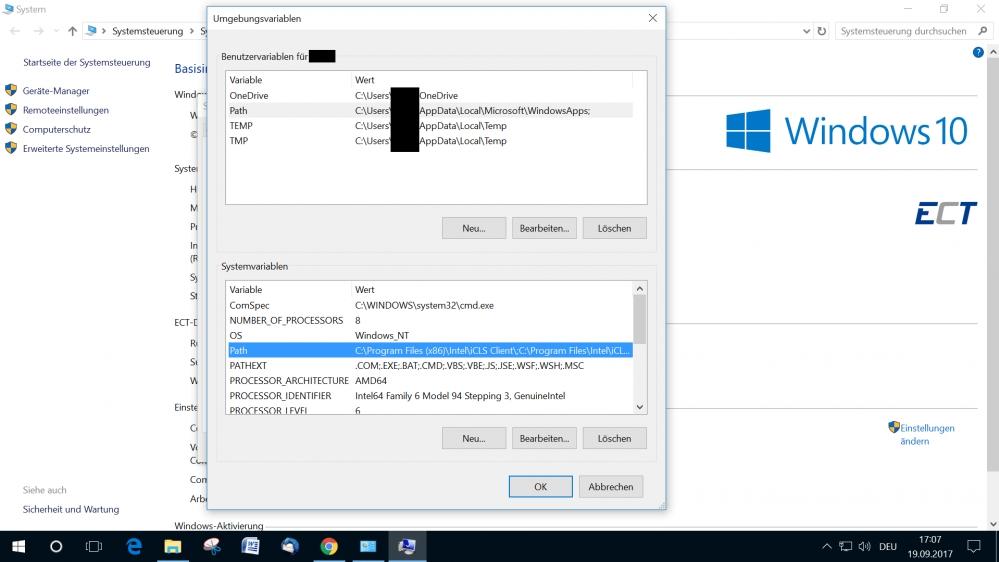Click the volume speaker icon in tray
The height and width of the screenshot is (562, 999).
click(863, 547)
